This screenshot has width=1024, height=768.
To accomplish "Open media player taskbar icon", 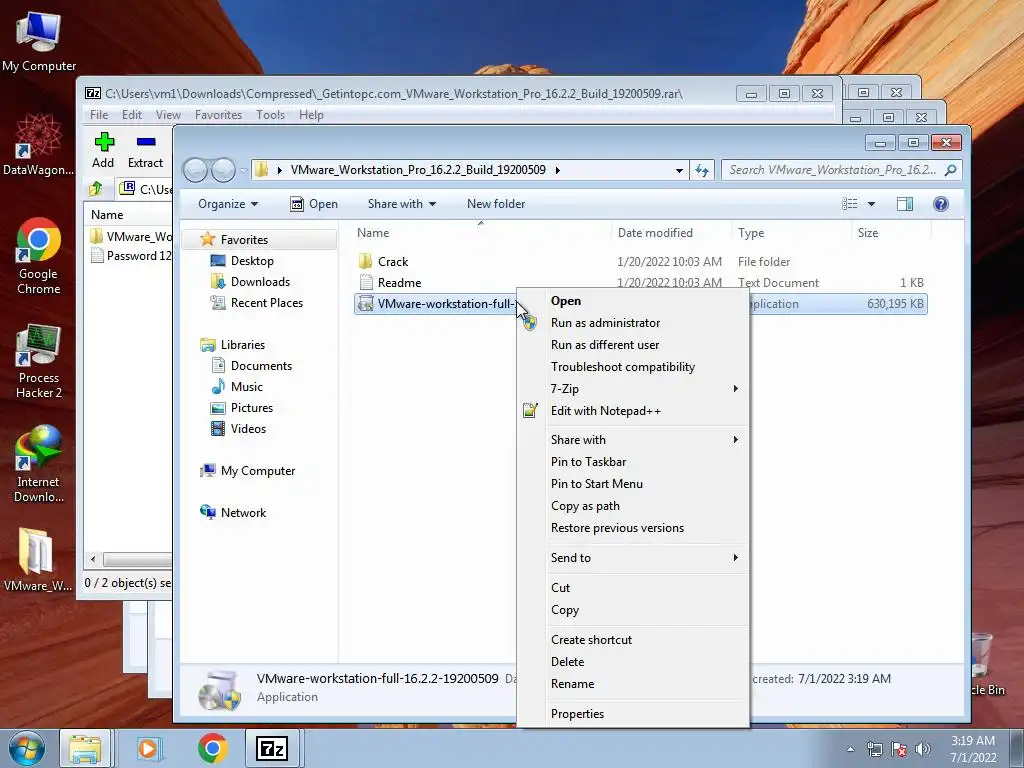I will point(148,748).
